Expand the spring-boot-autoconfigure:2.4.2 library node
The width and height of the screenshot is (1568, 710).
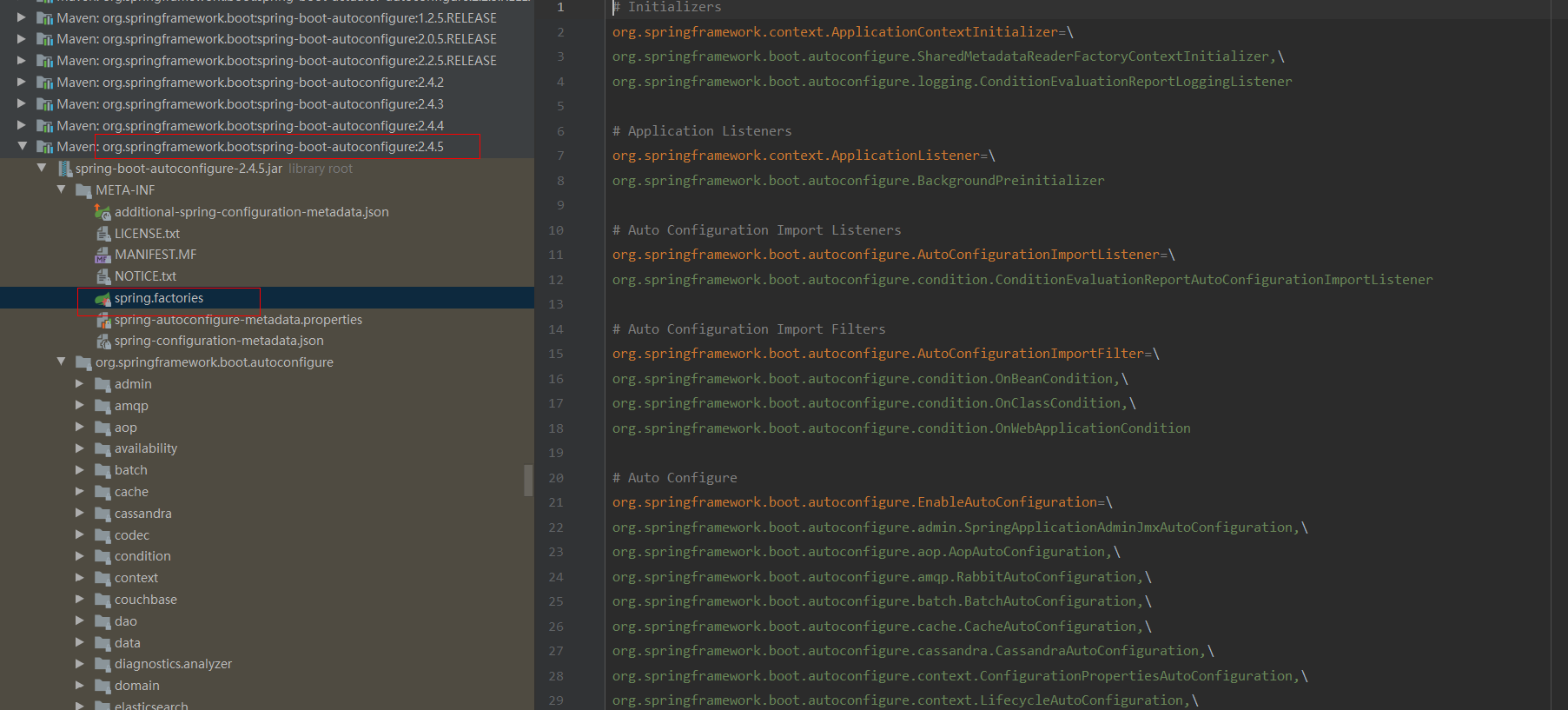point(22,82)
